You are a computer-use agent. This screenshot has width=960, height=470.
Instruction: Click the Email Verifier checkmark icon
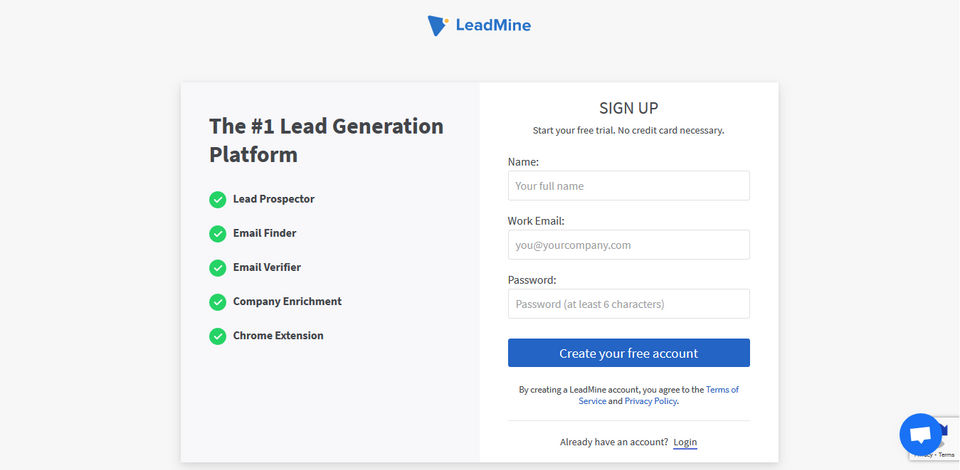pyautogui.click(x=217, y=268)
